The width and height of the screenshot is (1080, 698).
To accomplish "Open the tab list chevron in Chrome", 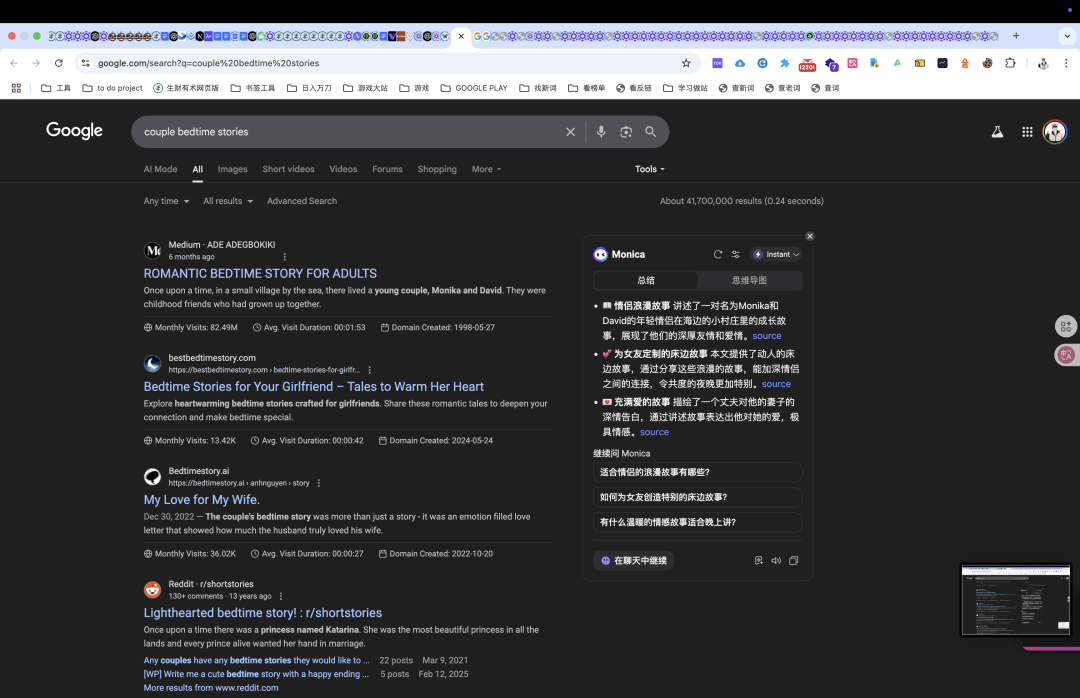I will click(x=1067, y=36).
